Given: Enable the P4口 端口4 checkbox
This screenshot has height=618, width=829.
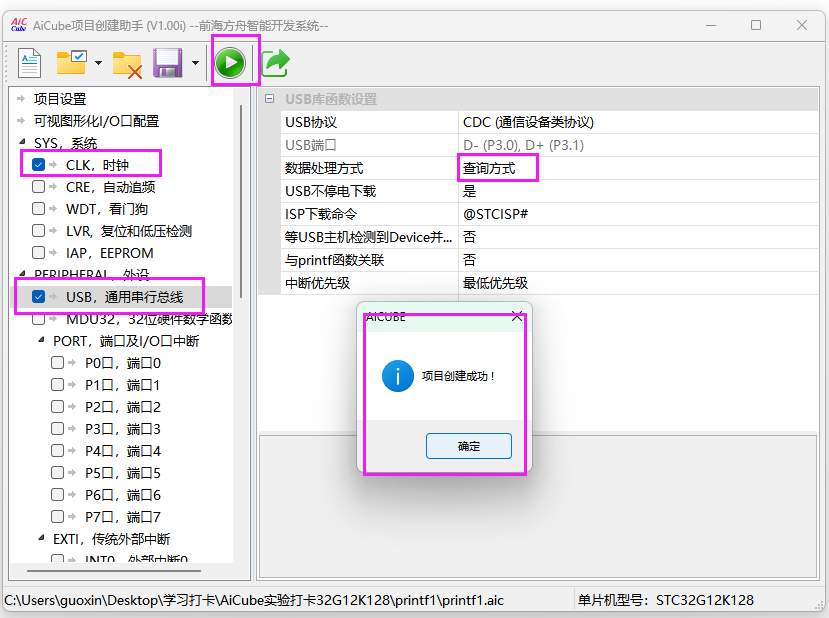Looking at the screenshot, I should point(57,450).
